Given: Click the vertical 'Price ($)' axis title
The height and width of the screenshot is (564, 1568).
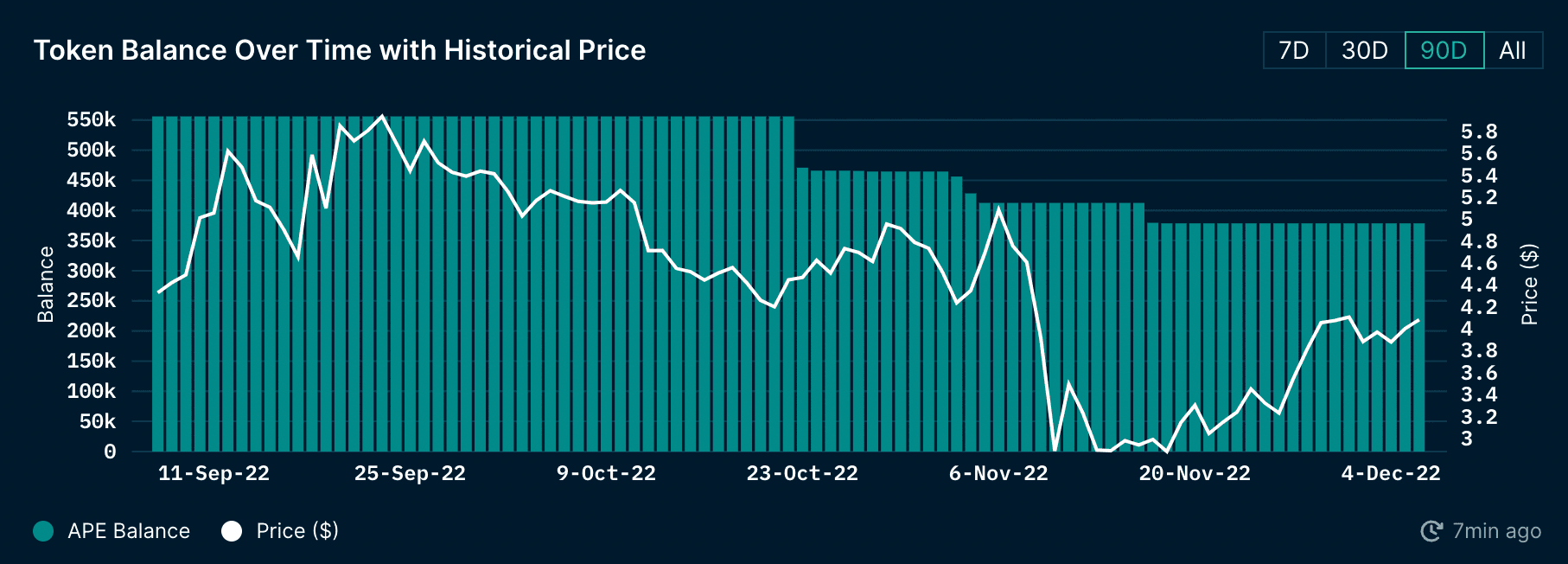Looking at the screenshot, I should [1529, 285].
